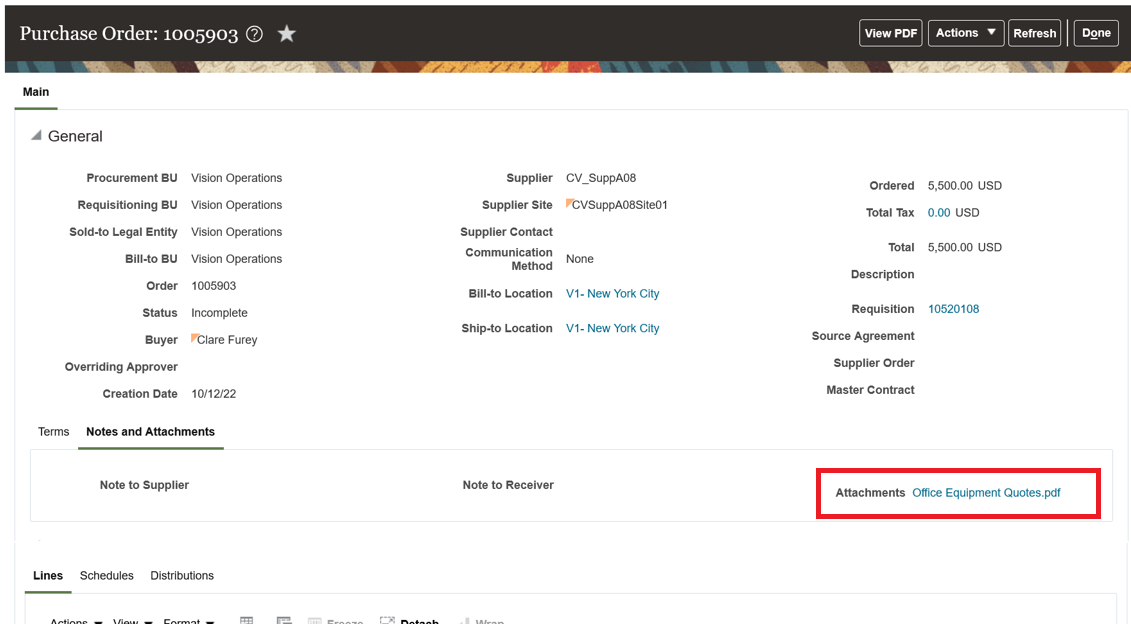
Task: Open Ship-to Location V1- New York City link
Action: (x=612, y=328)
